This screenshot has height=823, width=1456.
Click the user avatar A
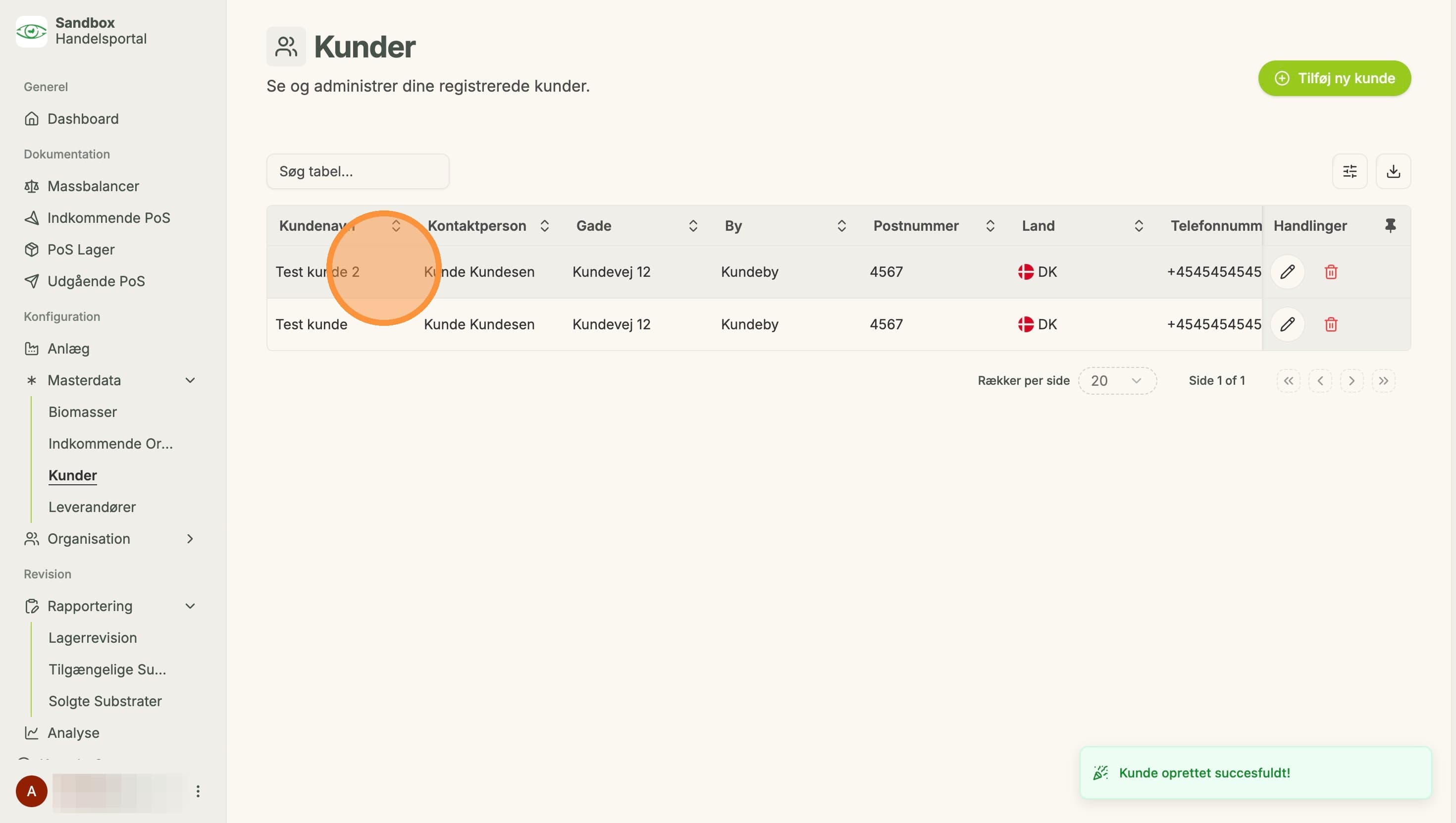(32, 791)
